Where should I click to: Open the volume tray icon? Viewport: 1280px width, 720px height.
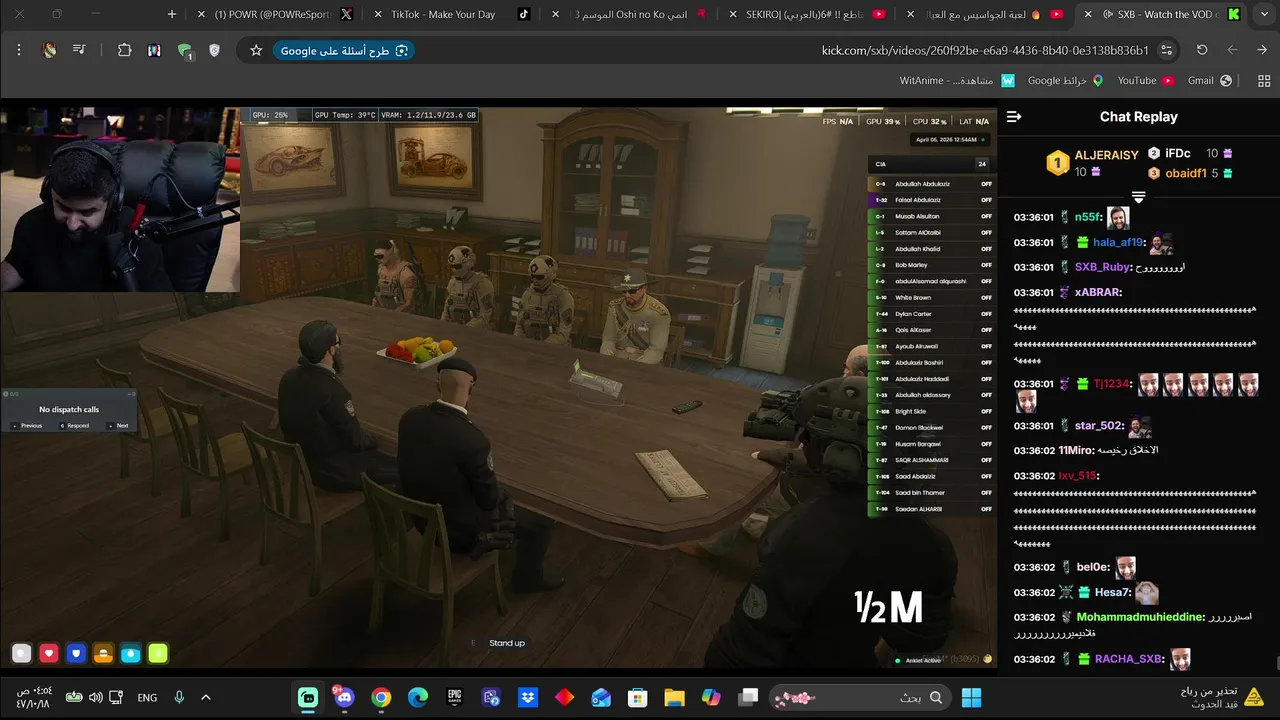tap(95, 697)
